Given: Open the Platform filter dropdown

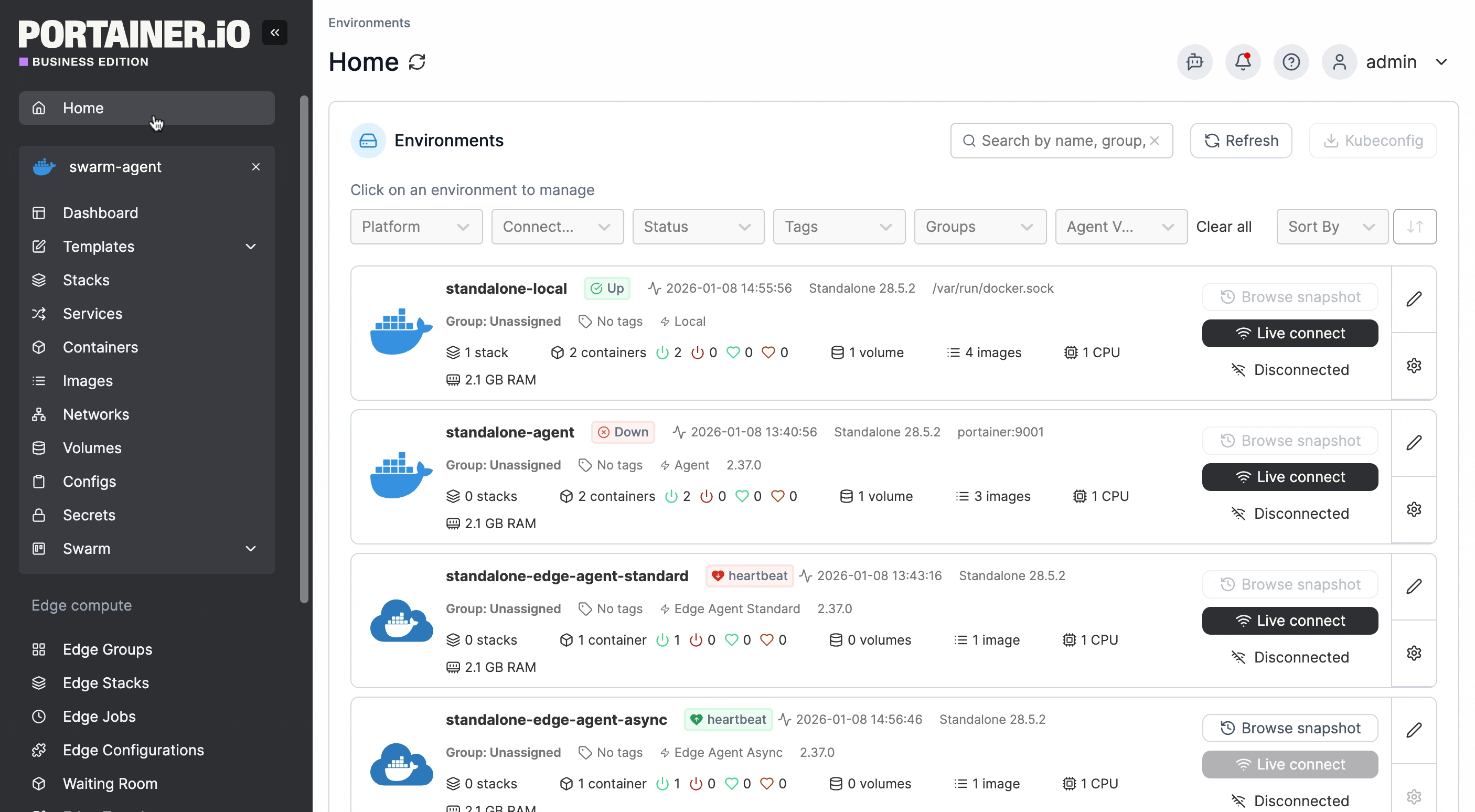Looking at the screenshot, I should [x=416, y=227].
